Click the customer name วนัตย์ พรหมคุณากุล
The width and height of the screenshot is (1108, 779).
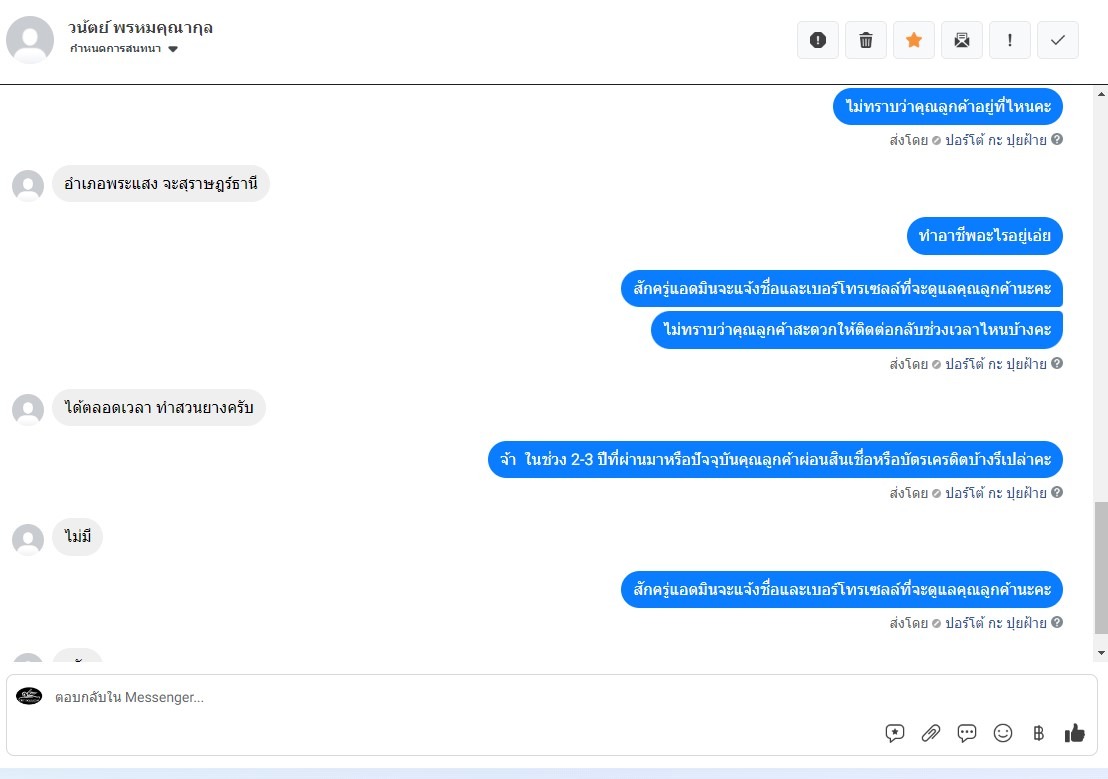click(140, 28)
